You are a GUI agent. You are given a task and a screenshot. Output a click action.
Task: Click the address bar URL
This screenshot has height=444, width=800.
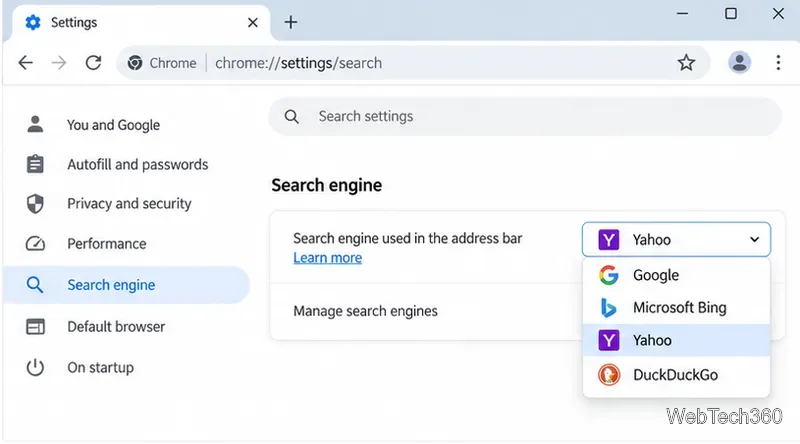point(298,63)
